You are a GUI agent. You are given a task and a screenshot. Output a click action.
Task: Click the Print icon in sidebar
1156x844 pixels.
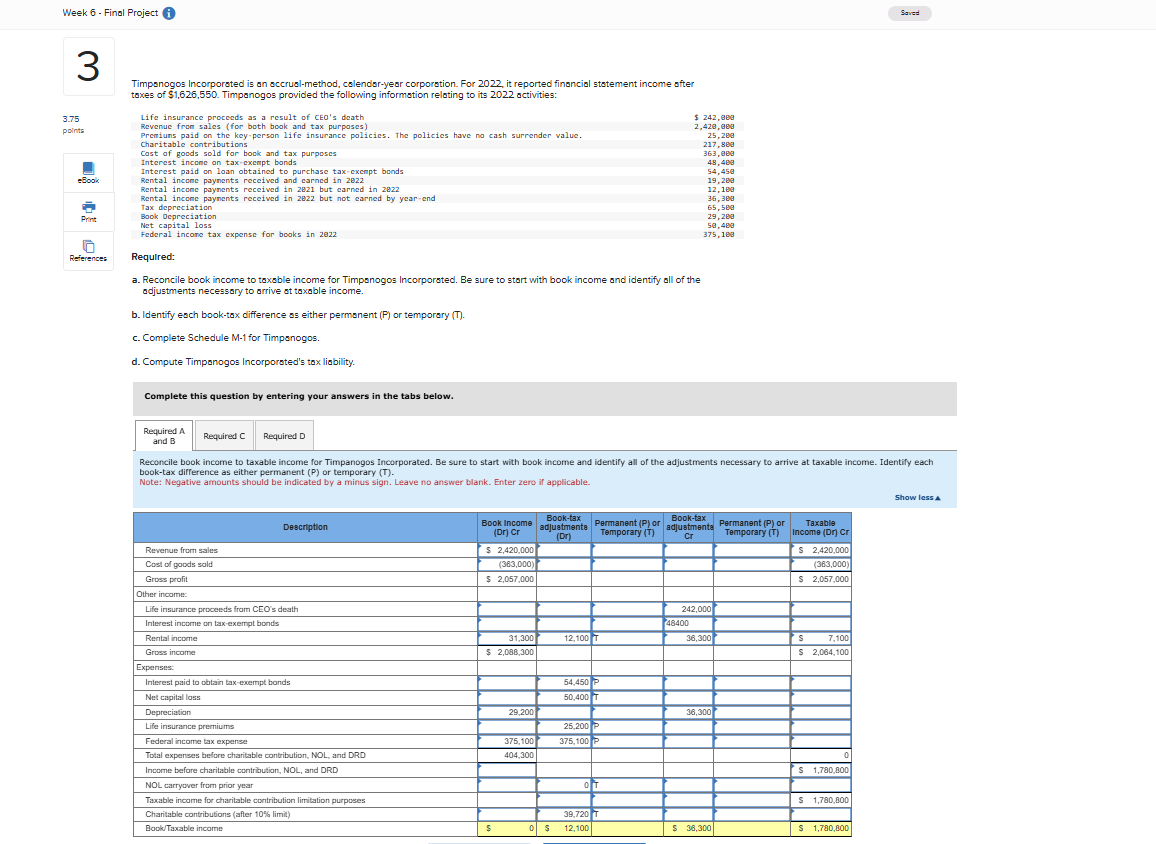pos(88,212)
